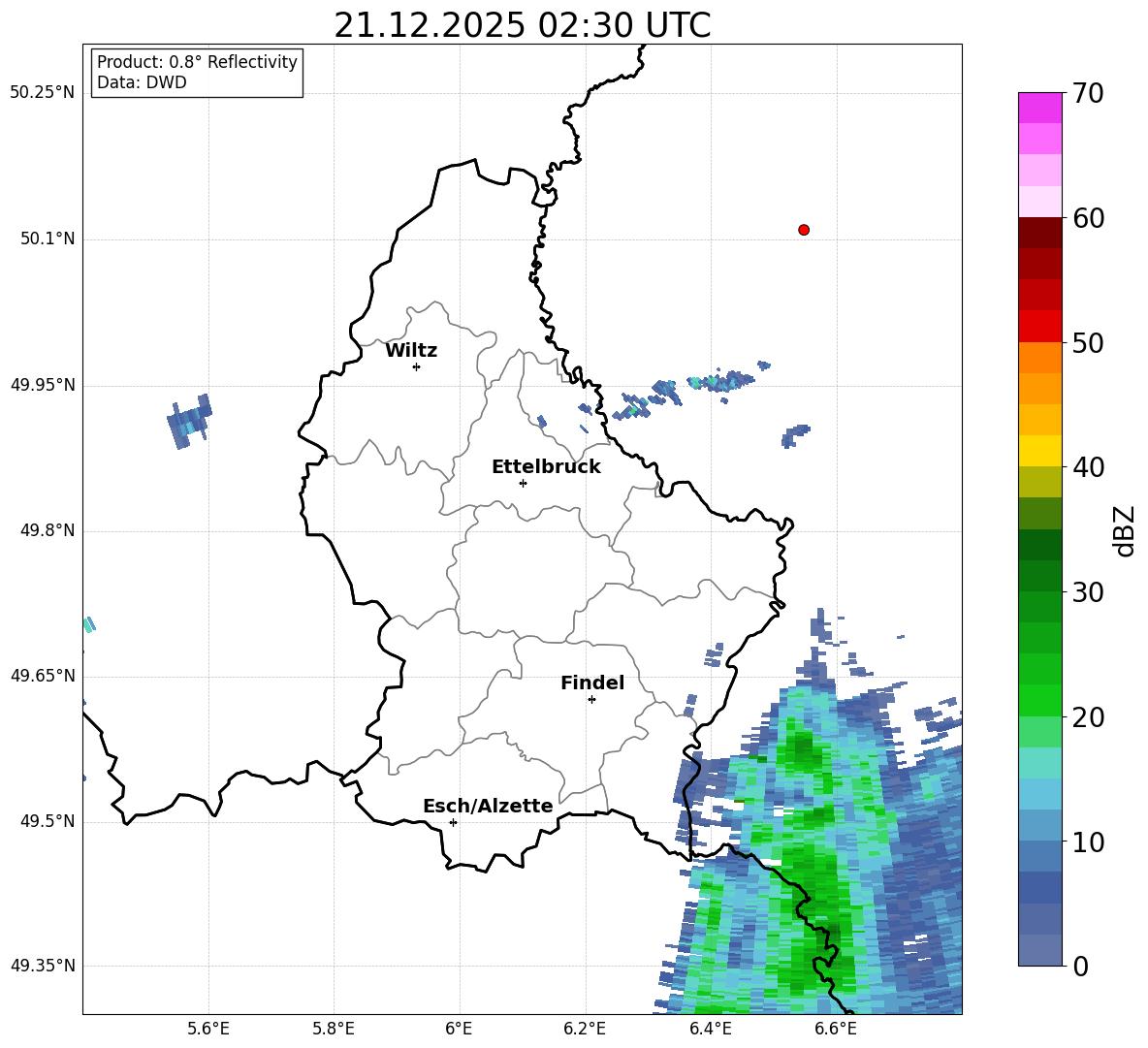Click the 6.2°E longitude label
The height and width of the screenshot is (1048, 1148).
585,1029
